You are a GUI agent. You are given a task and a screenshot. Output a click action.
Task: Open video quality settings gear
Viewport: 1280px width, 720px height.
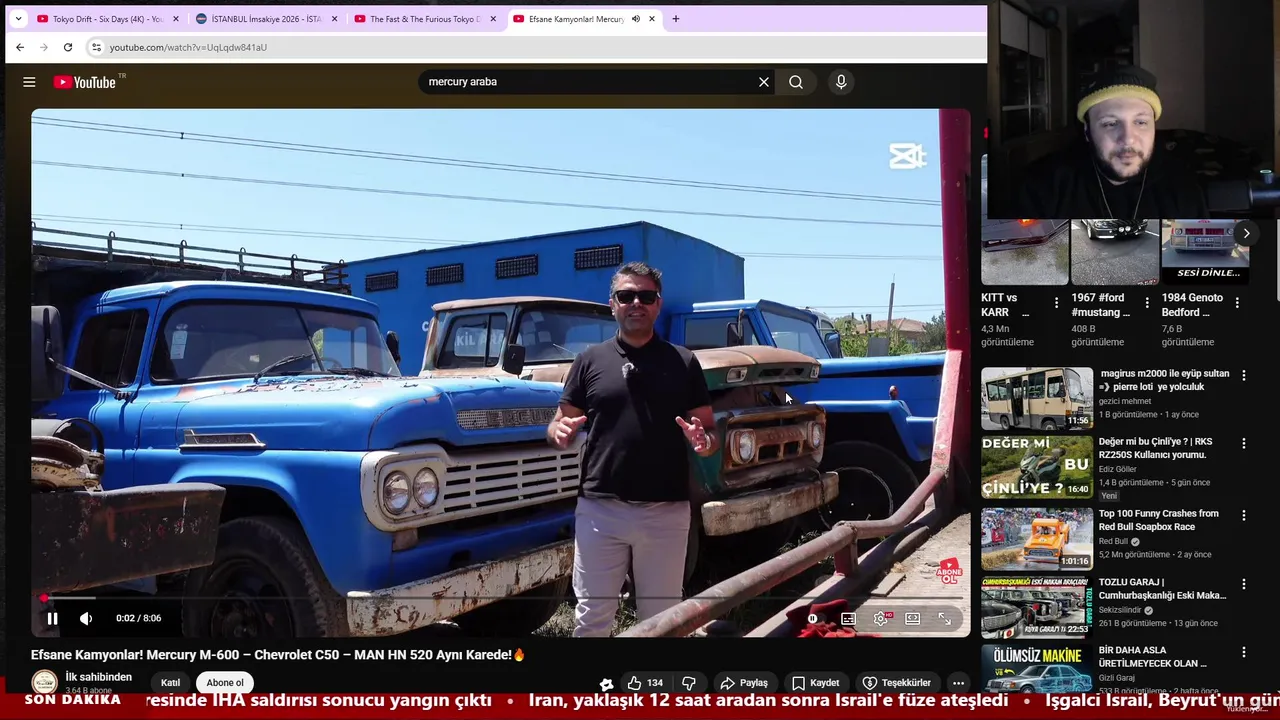click(881, 618)
